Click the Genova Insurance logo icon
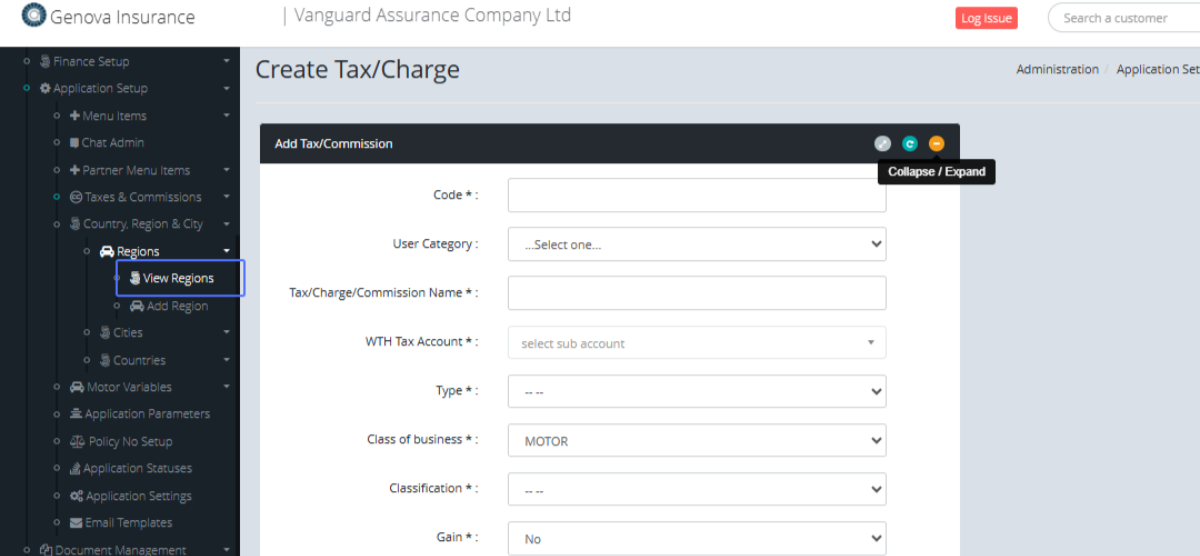Screen dimensions: 1200x556 34,16
